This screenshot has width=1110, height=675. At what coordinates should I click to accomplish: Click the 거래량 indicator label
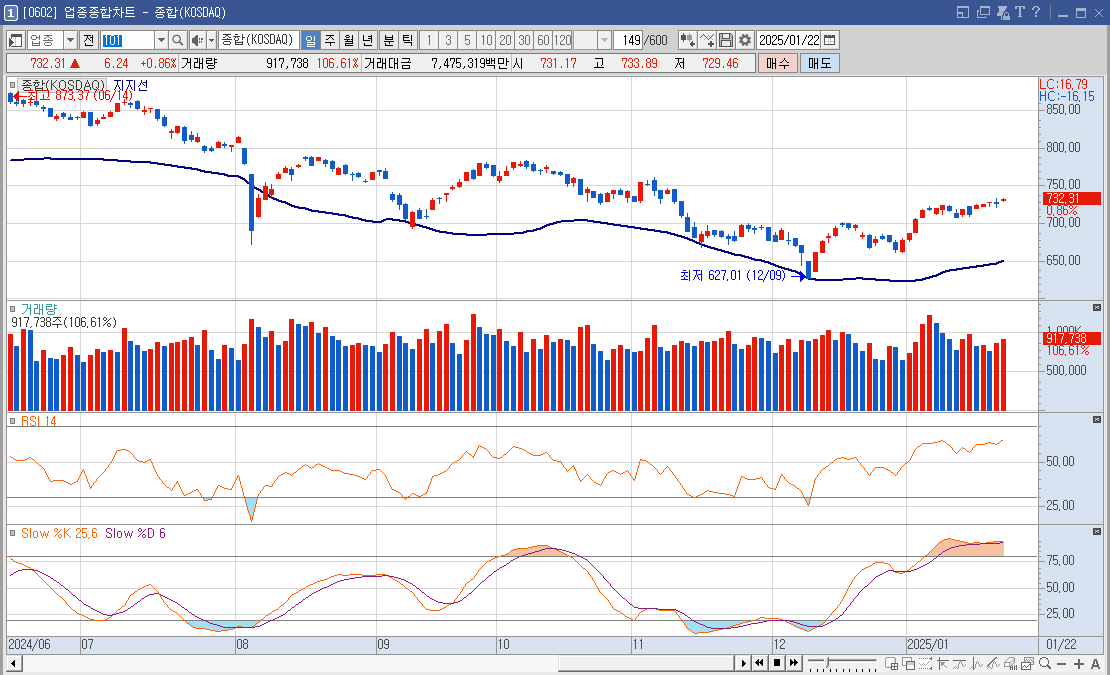[39, 309]
